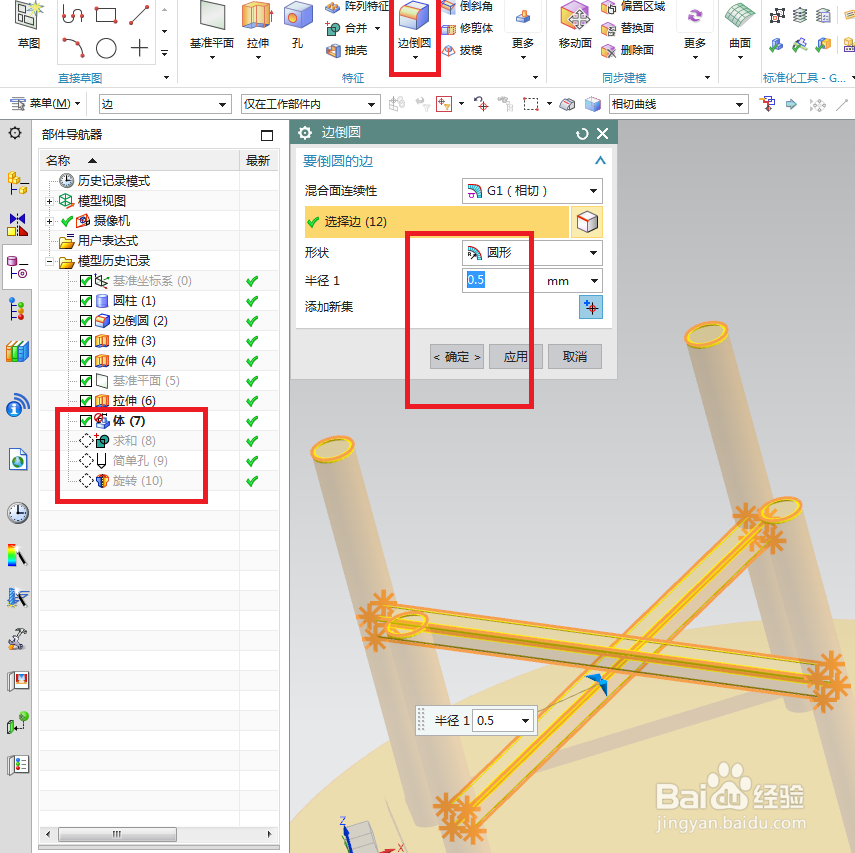Image resolution: width=855 pixels, height=853 pixels.
Task: Toggle the 圆柱 (1) feature checkbox
Action: tap(86, 301)
